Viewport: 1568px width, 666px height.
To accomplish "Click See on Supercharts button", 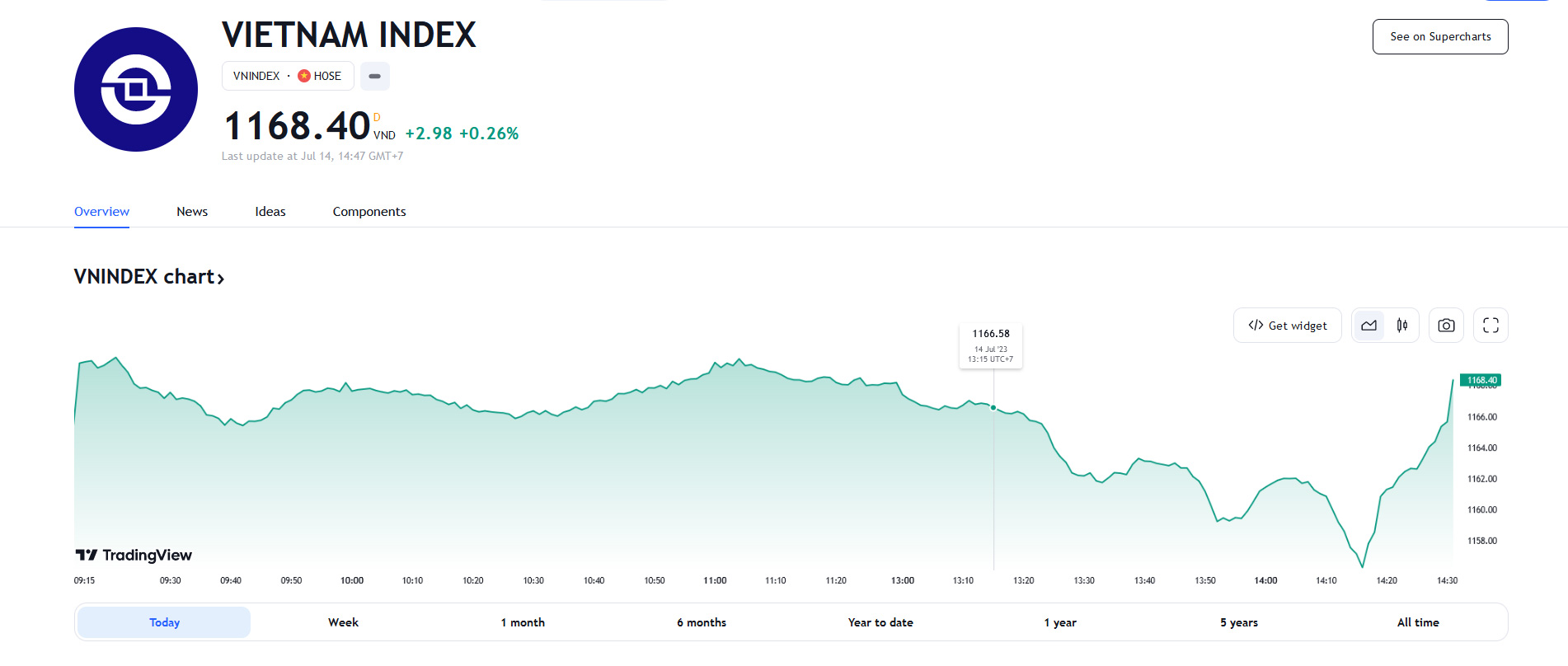I will [x=1440, y=37].
